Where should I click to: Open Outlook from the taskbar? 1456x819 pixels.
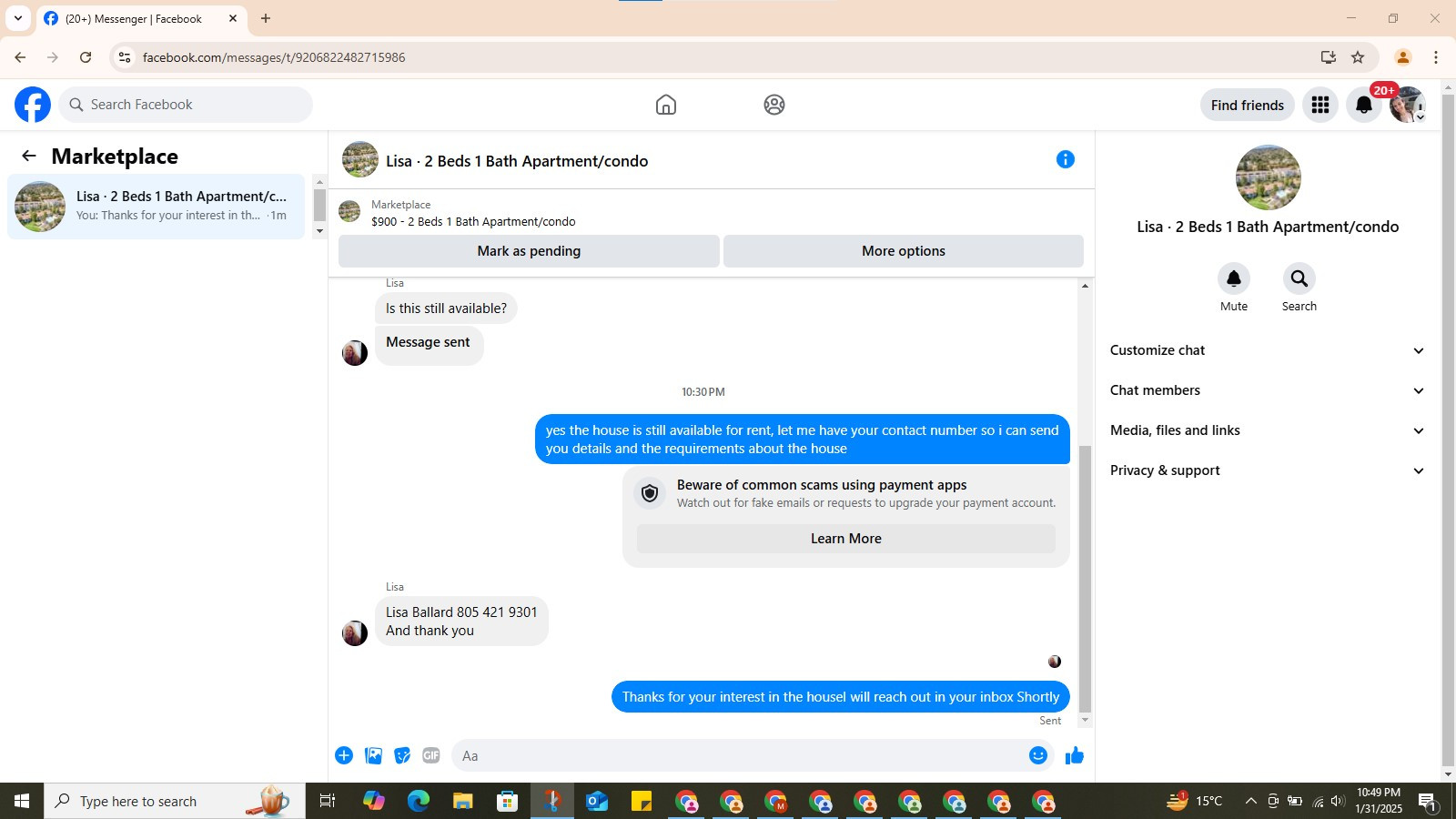(x=597, y=801)
